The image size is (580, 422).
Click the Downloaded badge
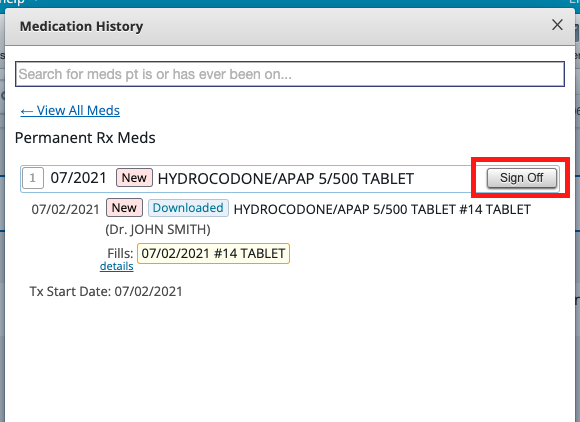(188, 208)
